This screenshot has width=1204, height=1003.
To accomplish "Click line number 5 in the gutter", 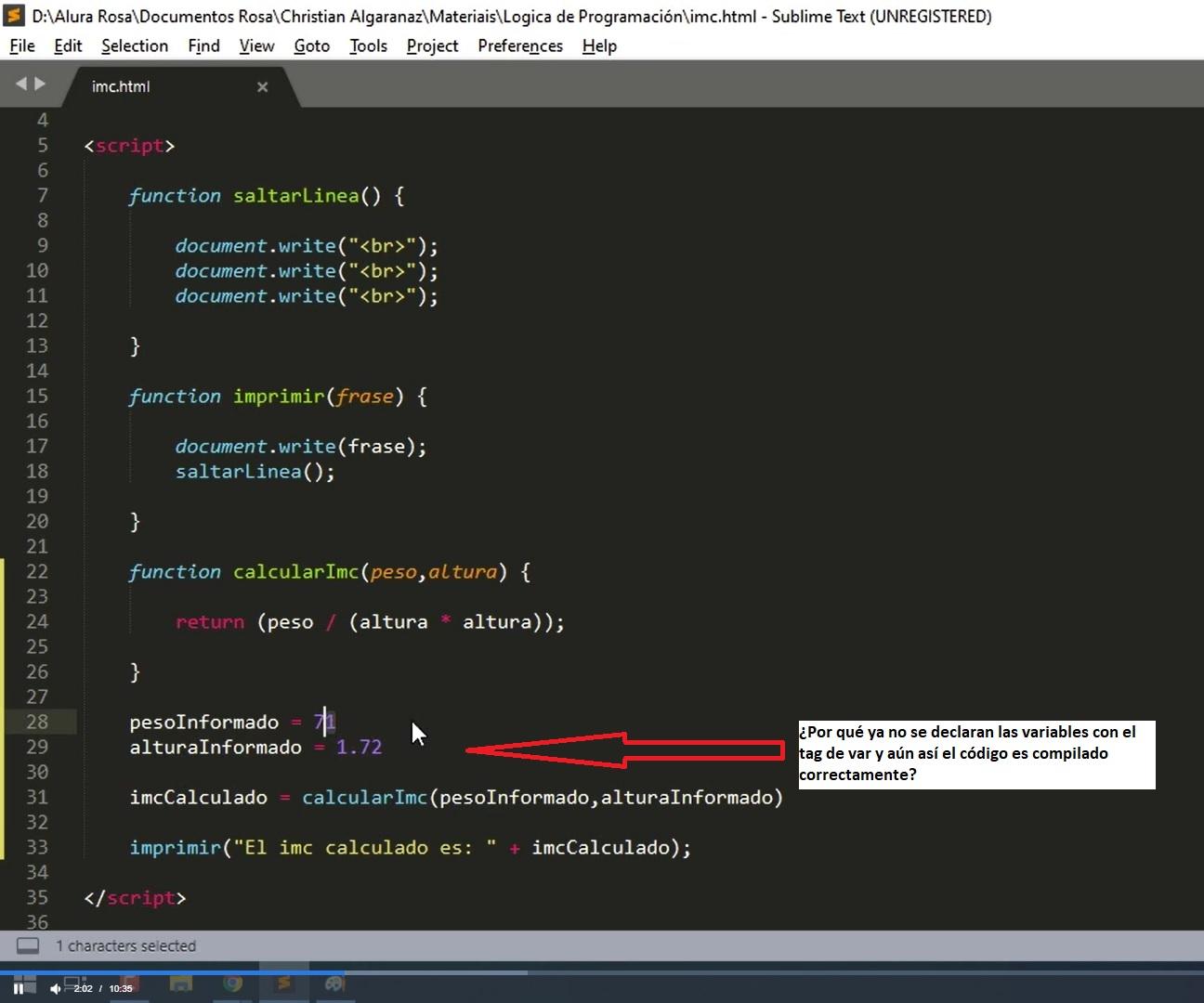I will (43, 145).
